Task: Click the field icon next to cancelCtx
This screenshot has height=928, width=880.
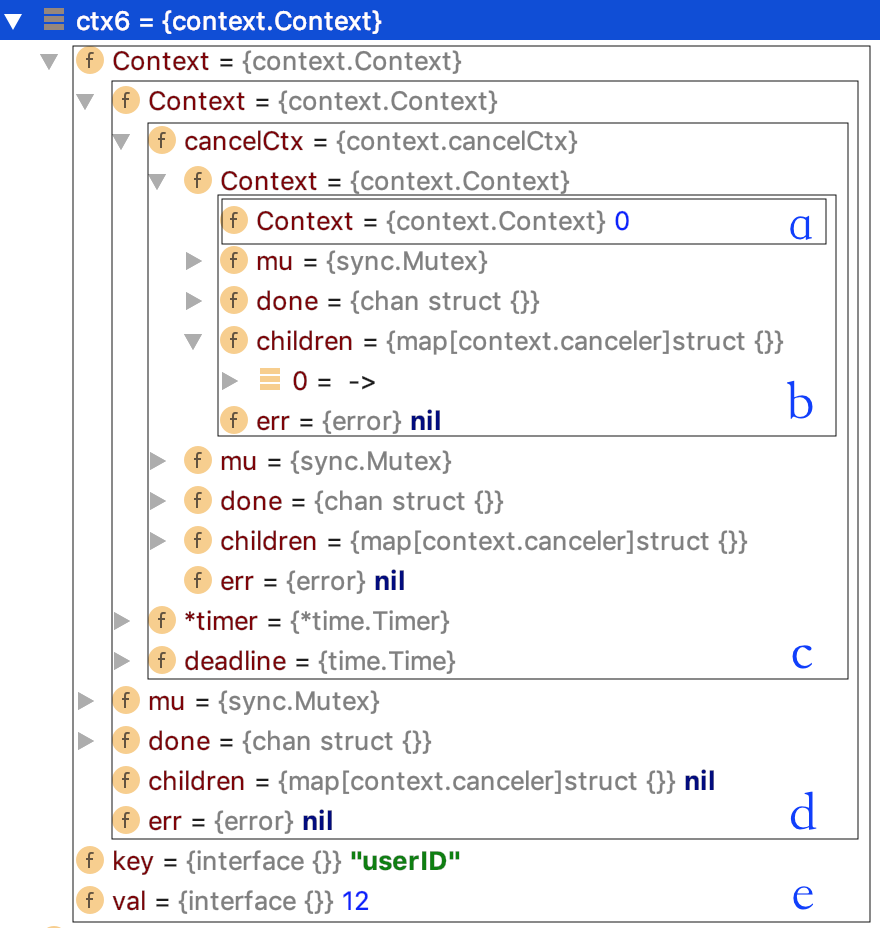Action: tap(161, 141)
